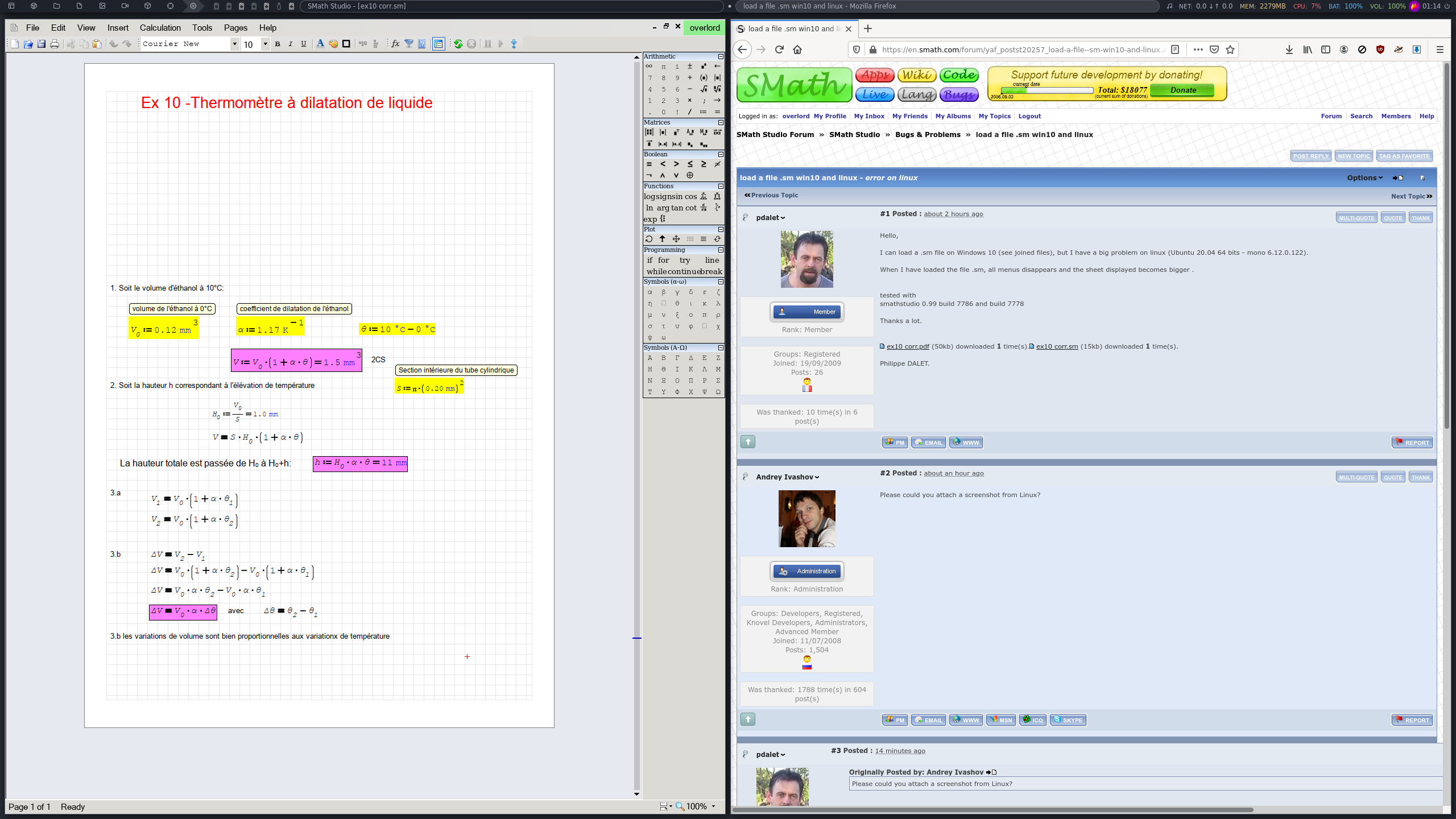Click the Open file icon
Image resolution: width=1456 pixels, height=819 pixels.
28,44
